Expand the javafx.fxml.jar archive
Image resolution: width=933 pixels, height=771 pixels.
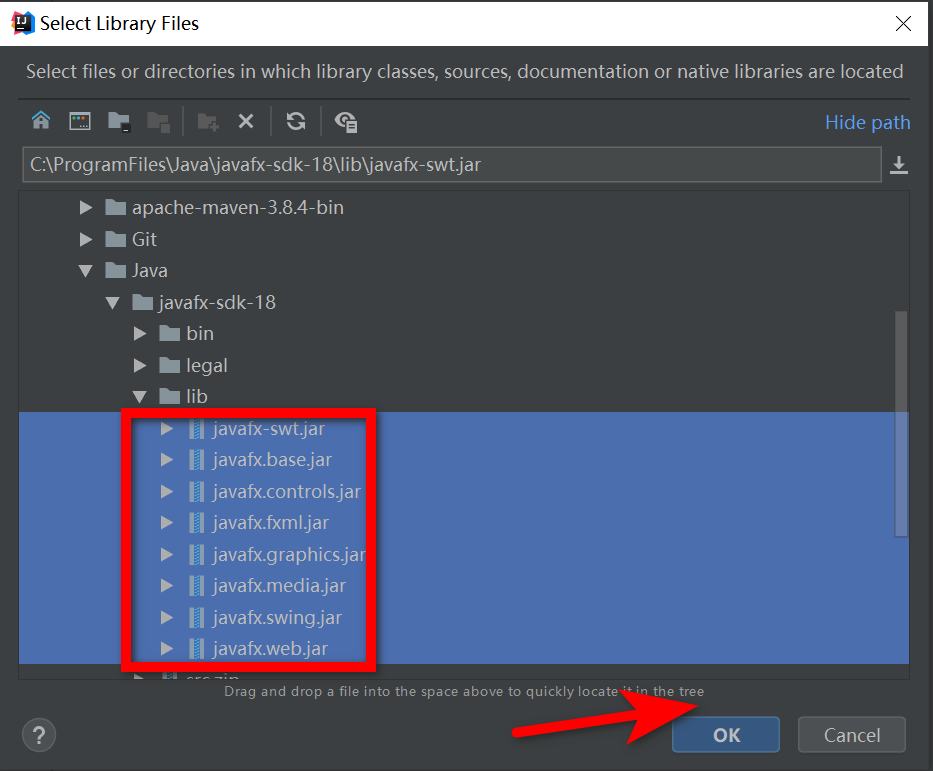click(167, 523)
